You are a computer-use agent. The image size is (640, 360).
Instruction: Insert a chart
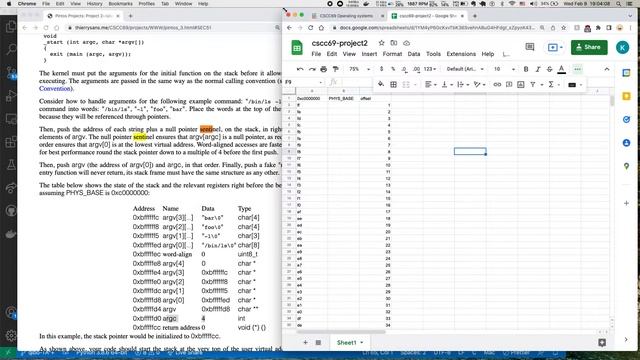[521, 84]
